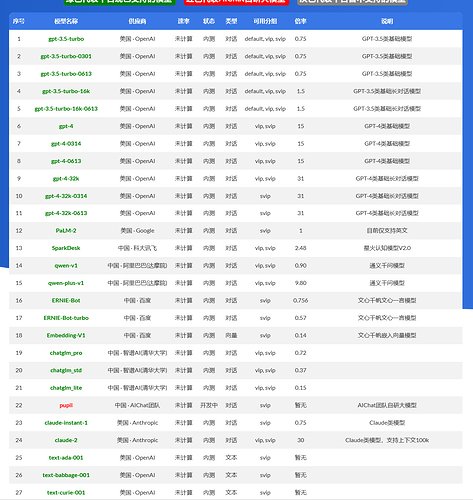Click the gpt-3.5-turbo model name
Image resolution: width=473 pixels, height=500 pixels.
tap(66, 39)
